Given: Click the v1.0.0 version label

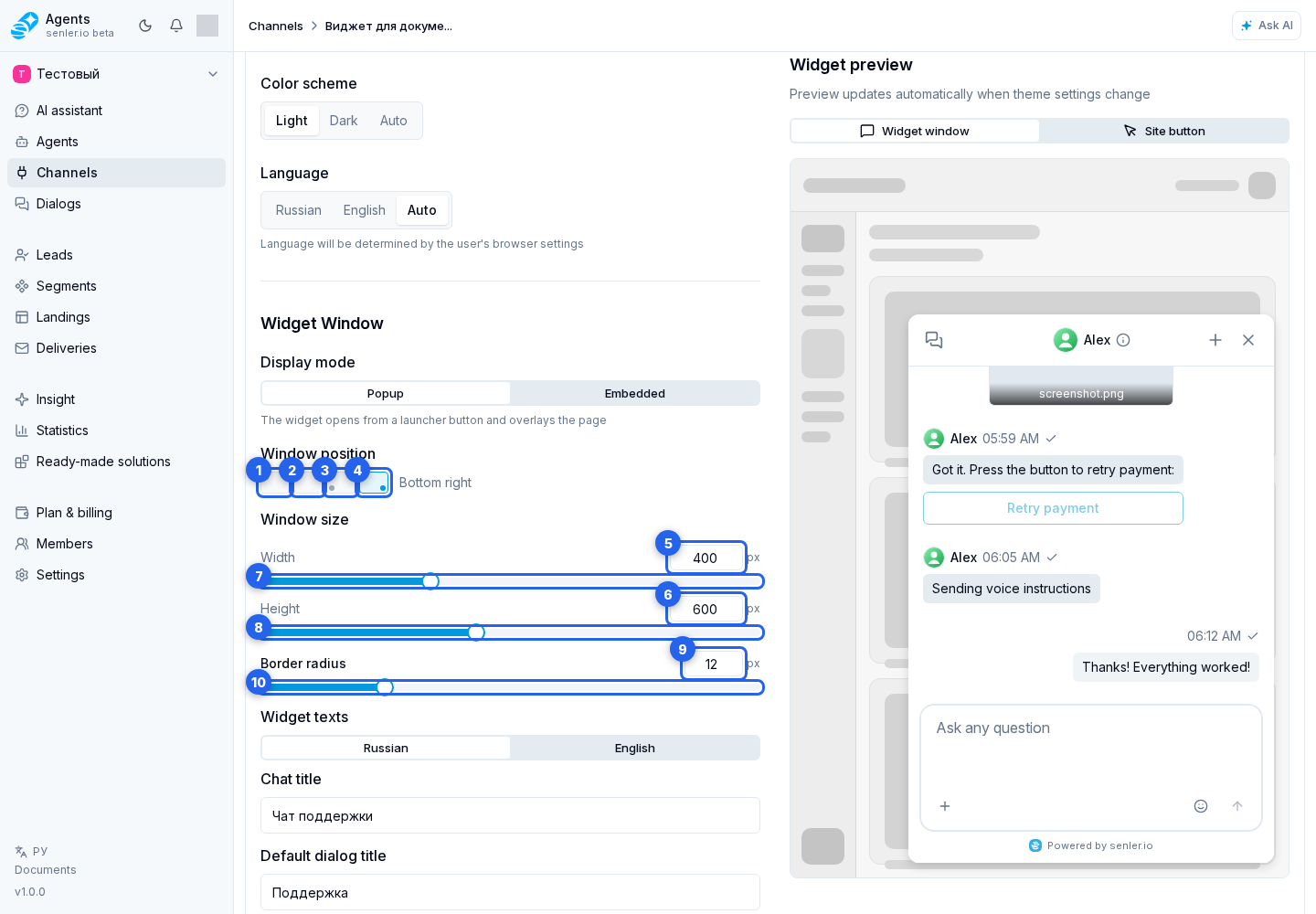Looking at the screenshot, I should coord(30,892).
